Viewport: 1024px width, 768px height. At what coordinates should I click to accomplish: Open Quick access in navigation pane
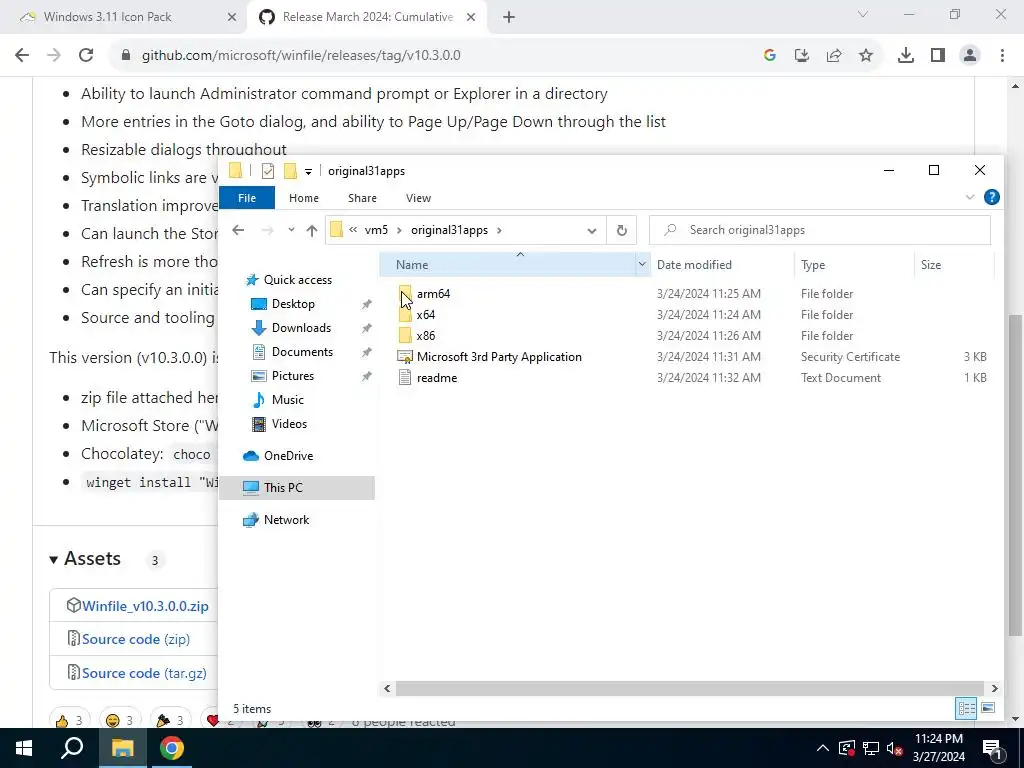(297, 280)
